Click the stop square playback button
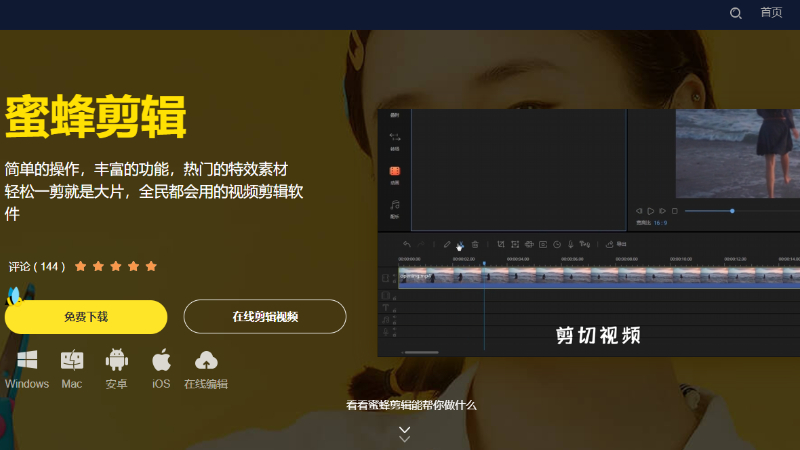Screen dimensions: 800x450 point(674,211)
